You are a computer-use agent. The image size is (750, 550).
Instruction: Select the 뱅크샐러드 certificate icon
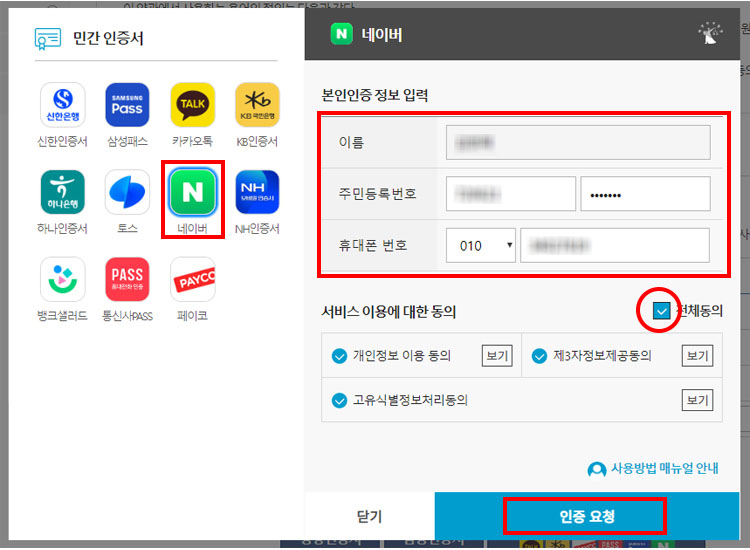tap(63, 279)
